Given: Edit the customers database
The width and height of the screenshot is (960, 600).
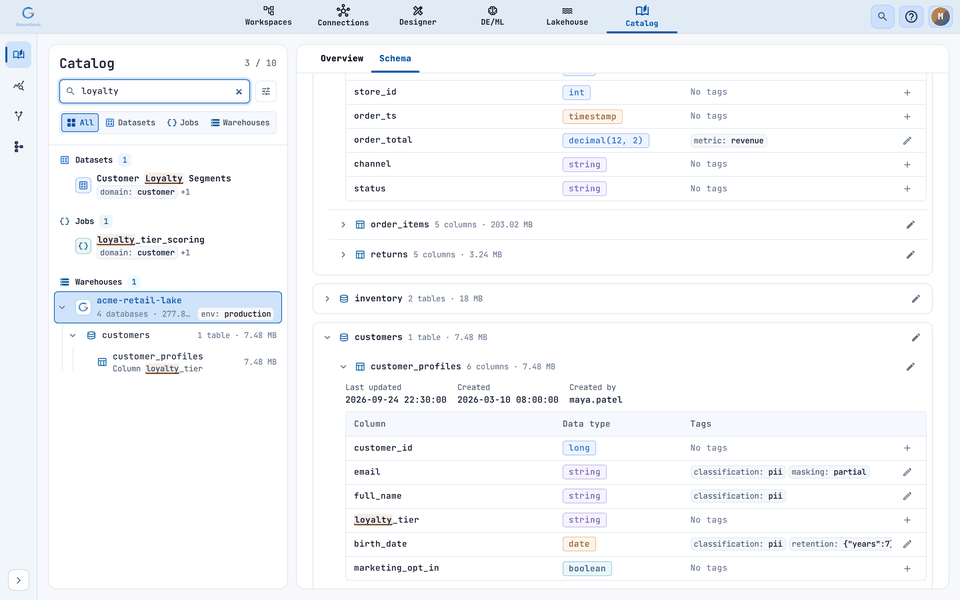Looking at the screenshot, I should tap(916, 337).
